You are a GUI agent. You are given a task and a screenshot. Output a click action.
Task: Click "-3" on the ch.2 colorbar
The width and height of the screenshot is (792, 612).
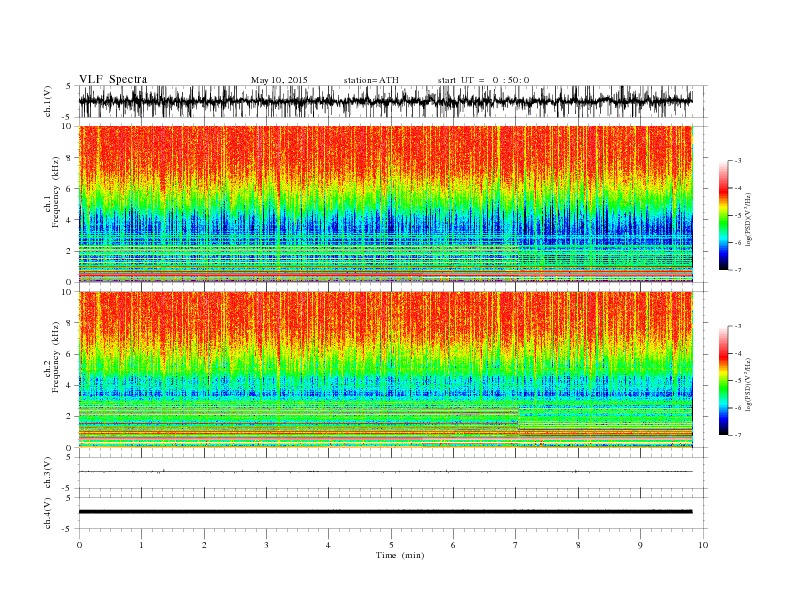tap(738, 326)
